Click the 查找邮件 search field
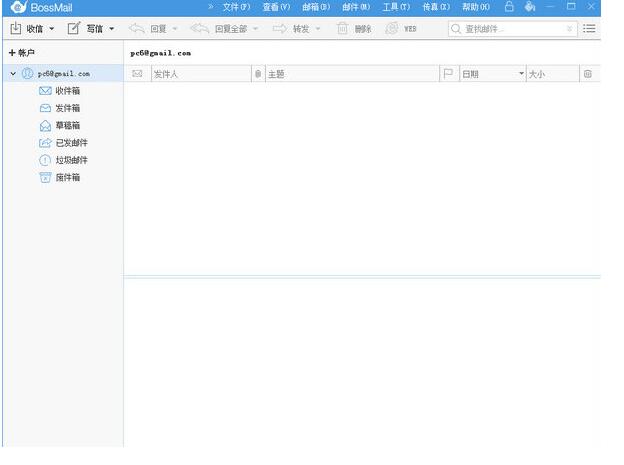Screen dimensions: 624x465 [510, 29]
